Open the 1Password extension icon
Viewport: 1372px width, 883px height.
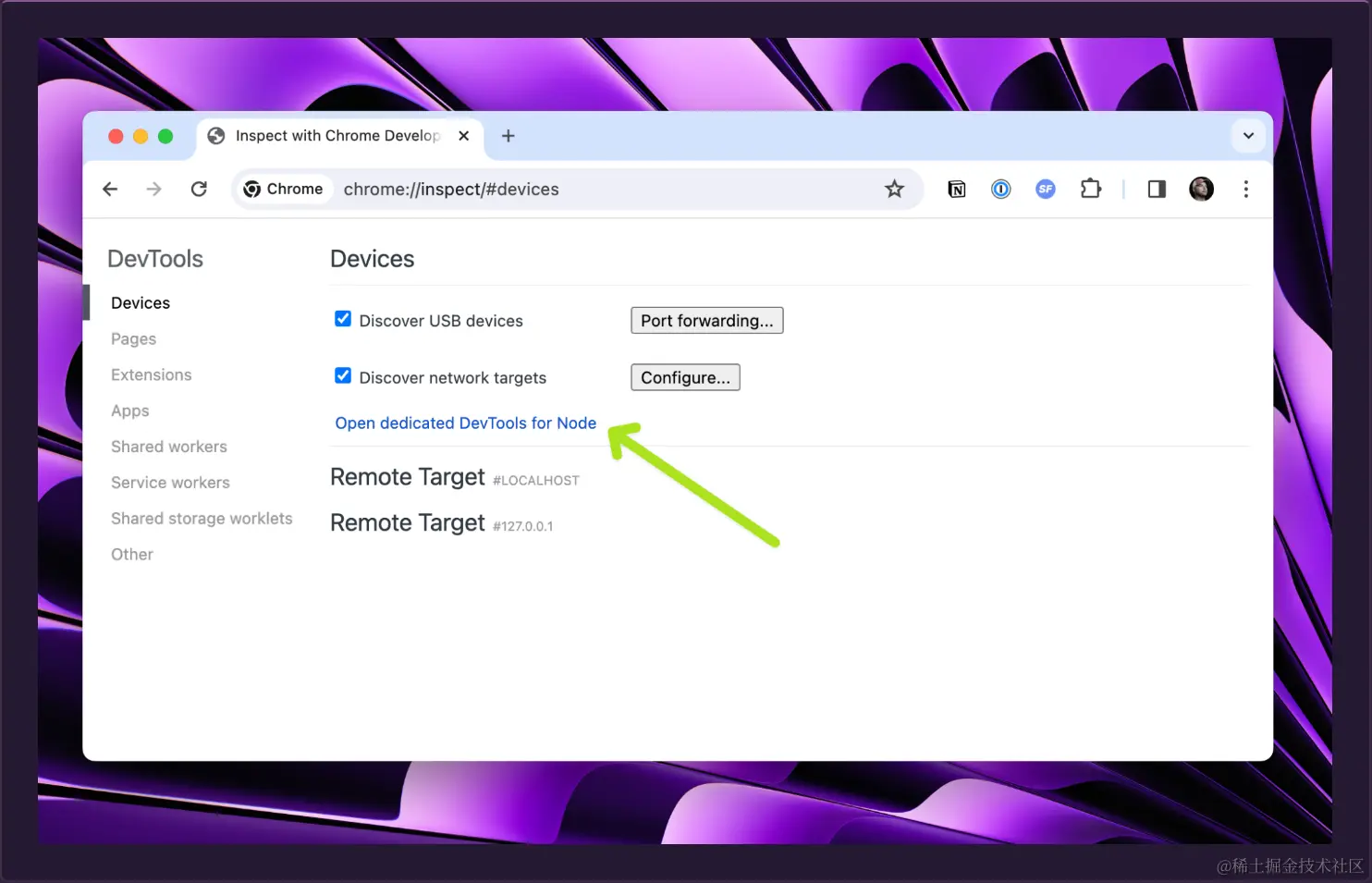[1001, 190]
